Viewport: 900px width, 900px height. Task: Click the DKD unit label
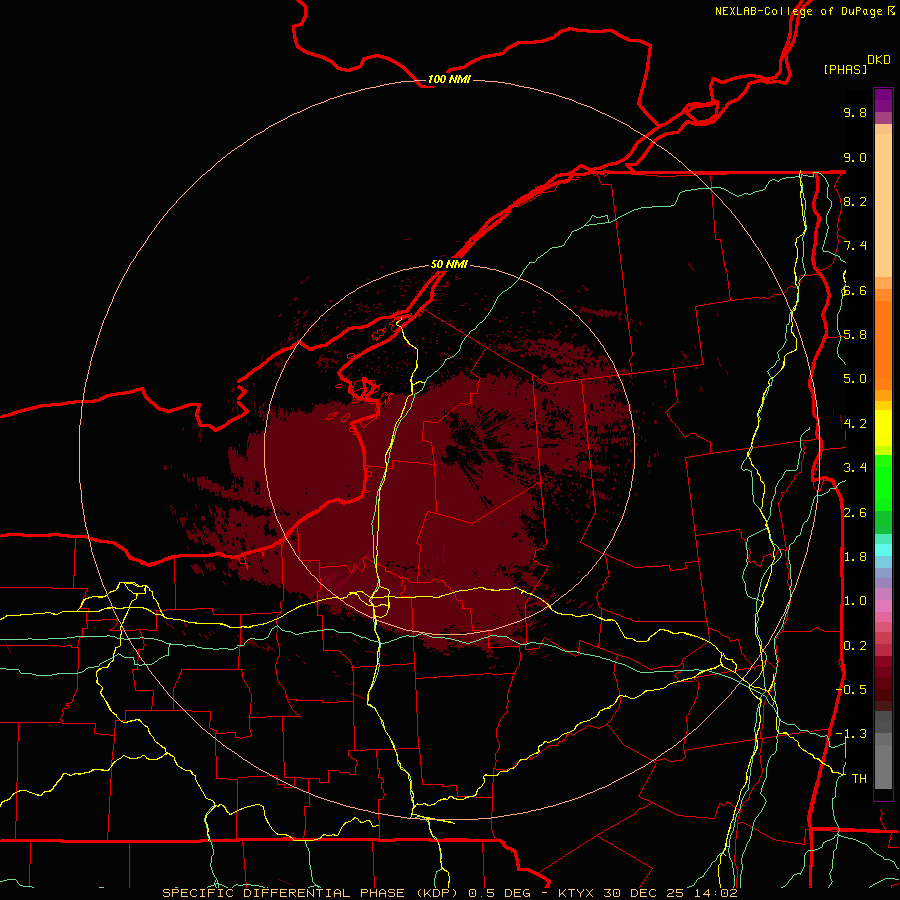pyautogui.click(x=879, y=60)
